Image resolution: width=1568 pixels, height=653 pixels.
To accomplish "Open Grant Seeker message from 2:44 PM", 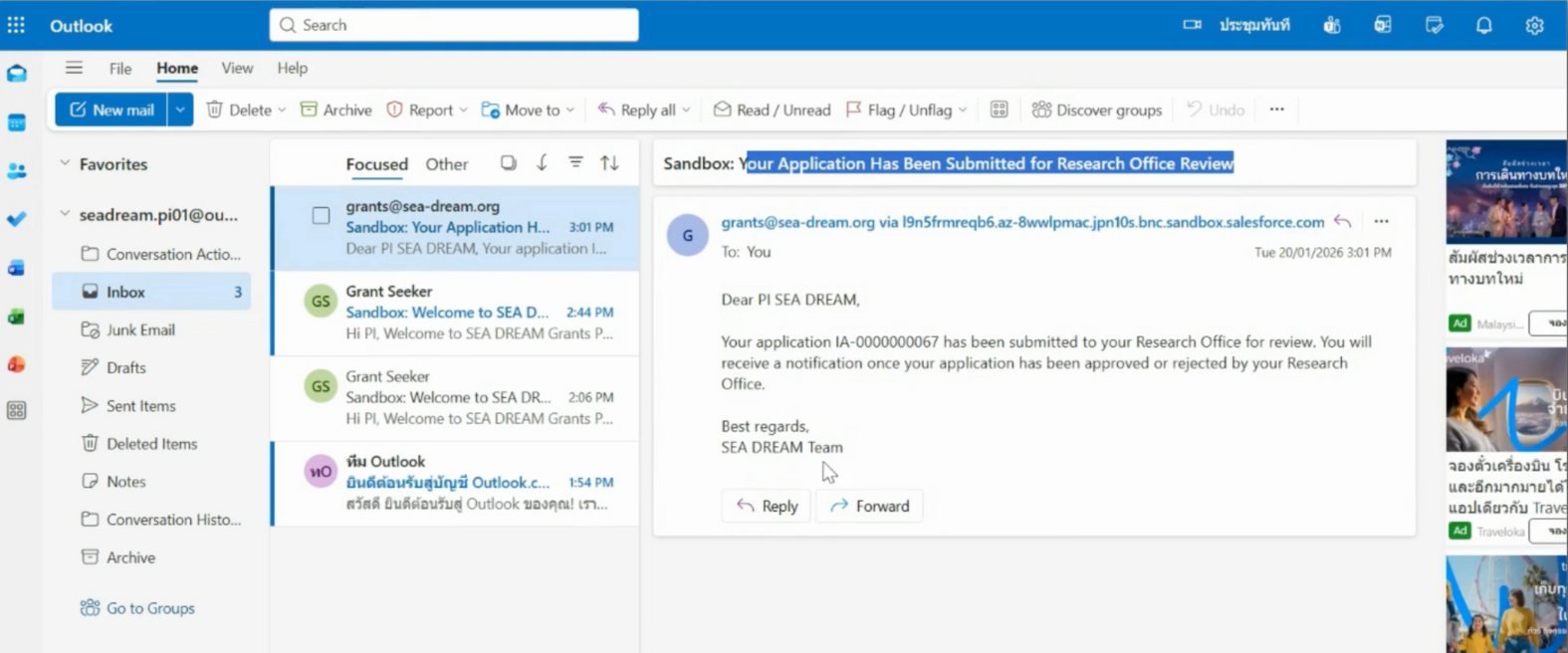I will (455, 313).
